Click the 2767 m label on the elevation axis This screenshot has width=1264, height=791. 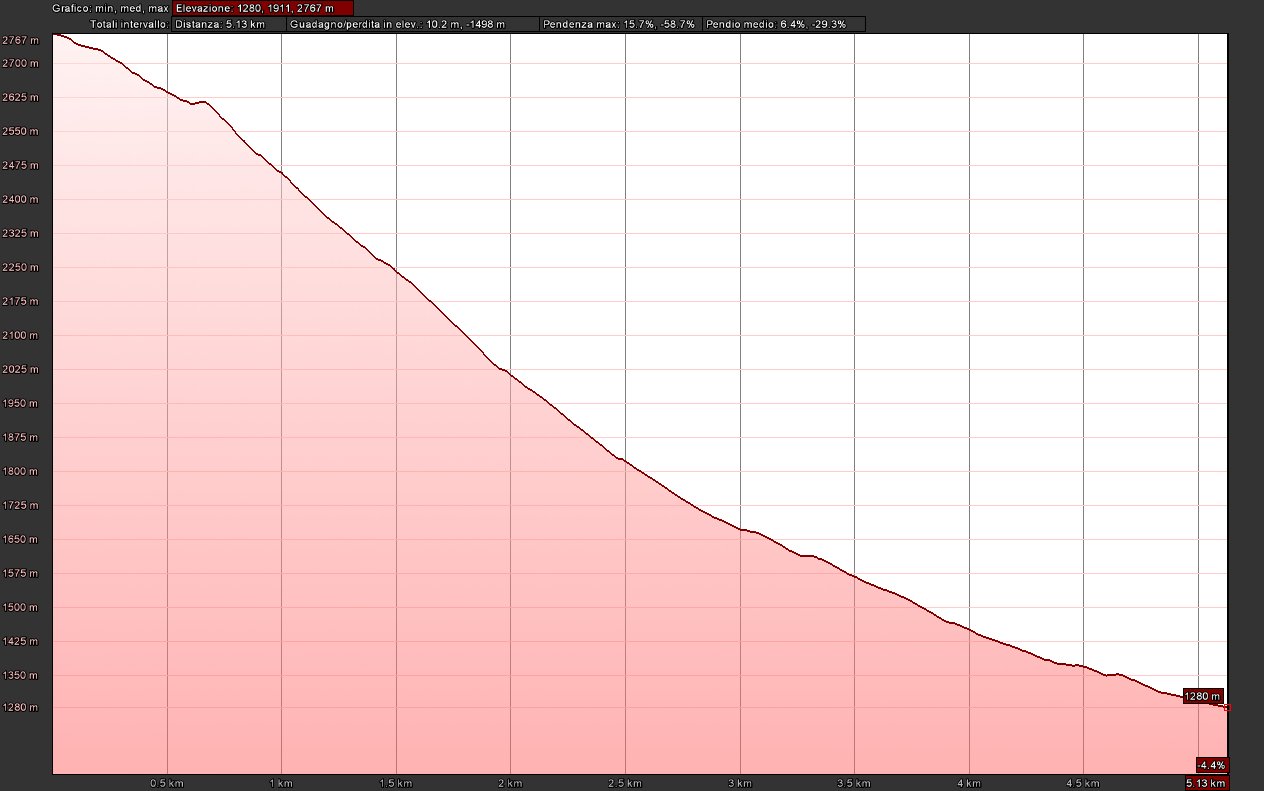click(20, 40)
